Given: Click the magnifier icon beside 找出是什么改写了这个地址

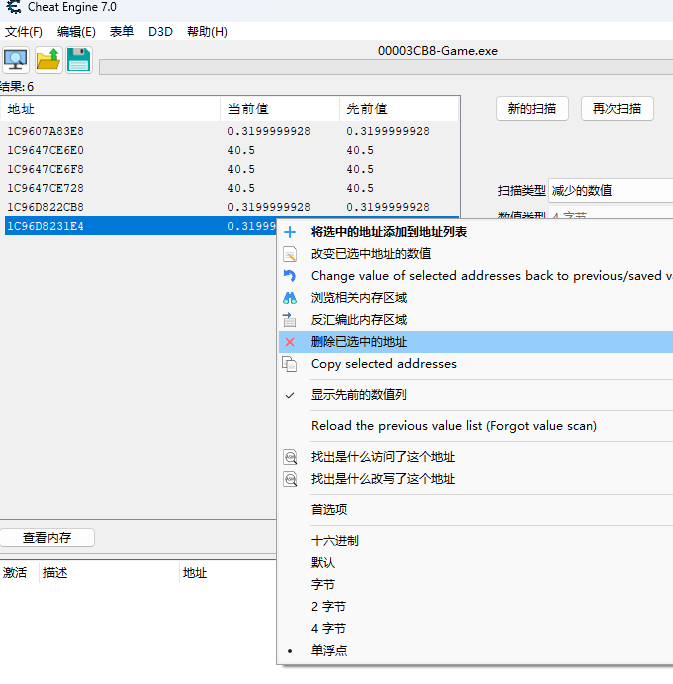Looking at the screenshot, I should tap(290, 479).
